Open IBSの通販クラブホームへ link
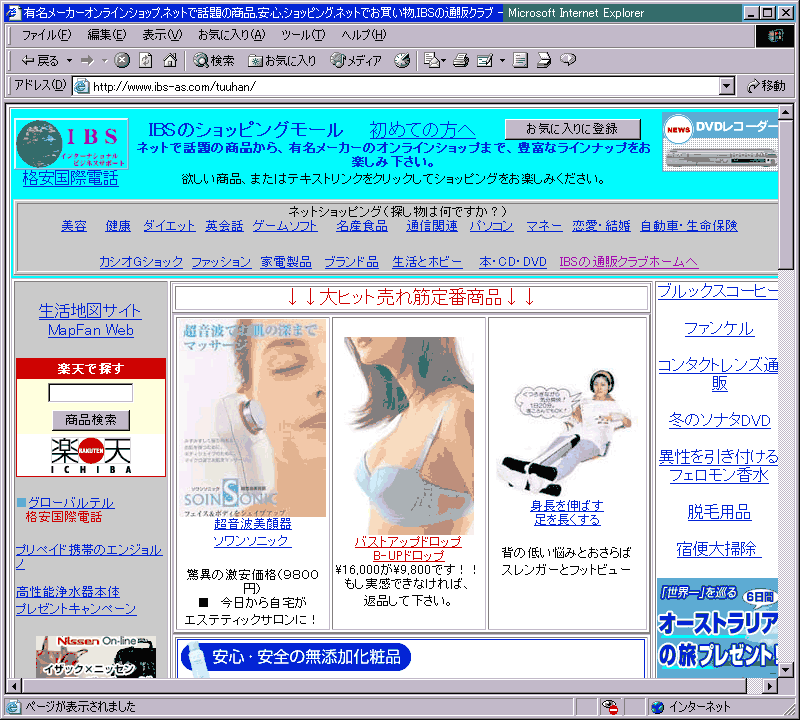This screenshot has height=720, width=800. [629, 262]
